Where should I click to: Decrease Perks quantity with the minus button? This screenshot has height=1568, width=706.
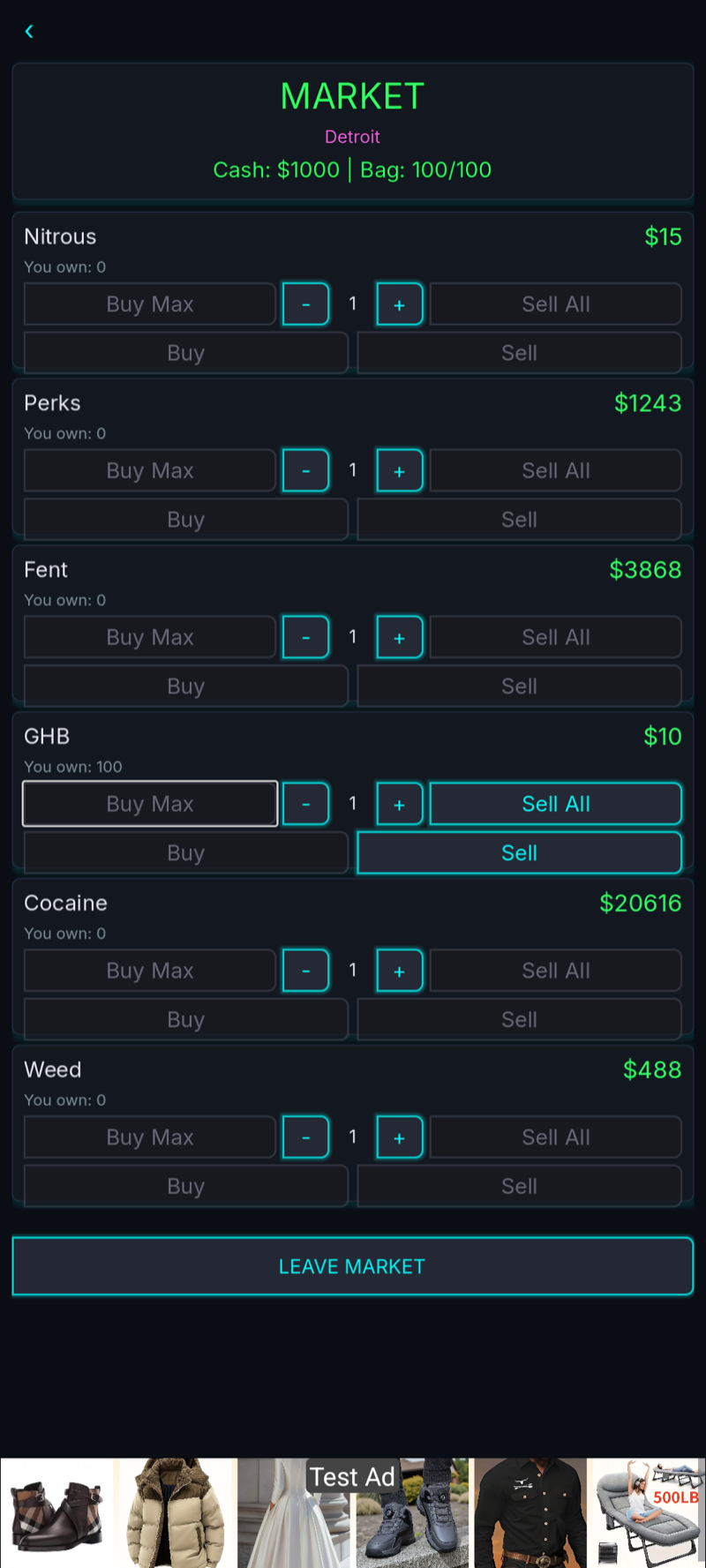305,470
